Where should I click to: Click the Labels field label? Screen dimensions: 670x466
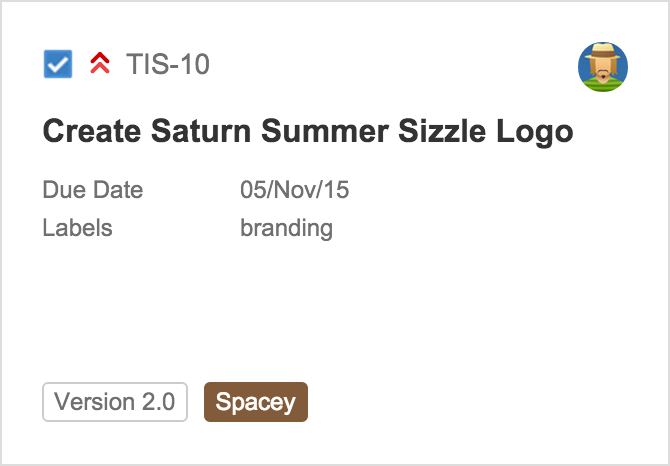[x=77, y=228]
